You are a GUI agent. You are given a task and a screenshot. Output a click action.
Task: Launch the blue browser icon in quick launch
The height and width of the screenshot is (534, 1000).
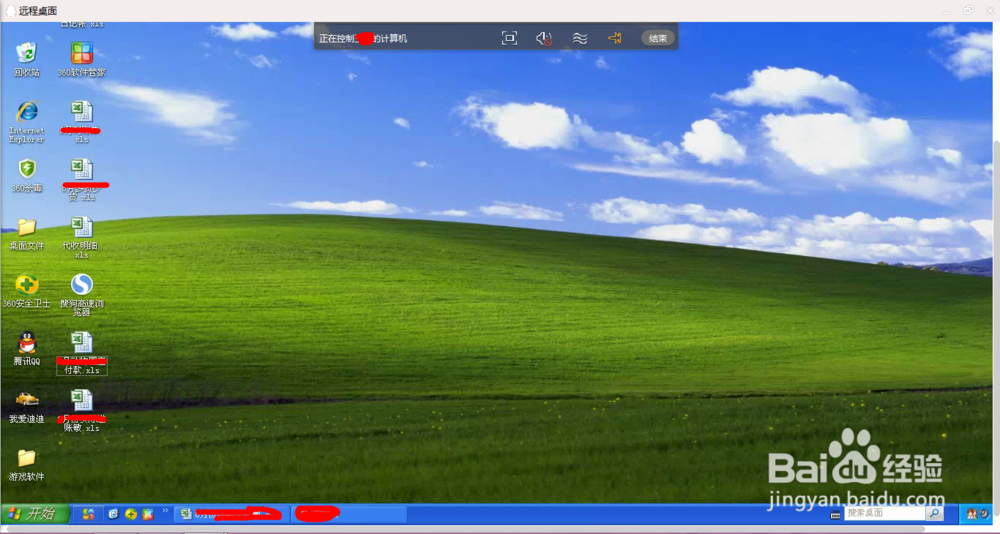(114, 514)
